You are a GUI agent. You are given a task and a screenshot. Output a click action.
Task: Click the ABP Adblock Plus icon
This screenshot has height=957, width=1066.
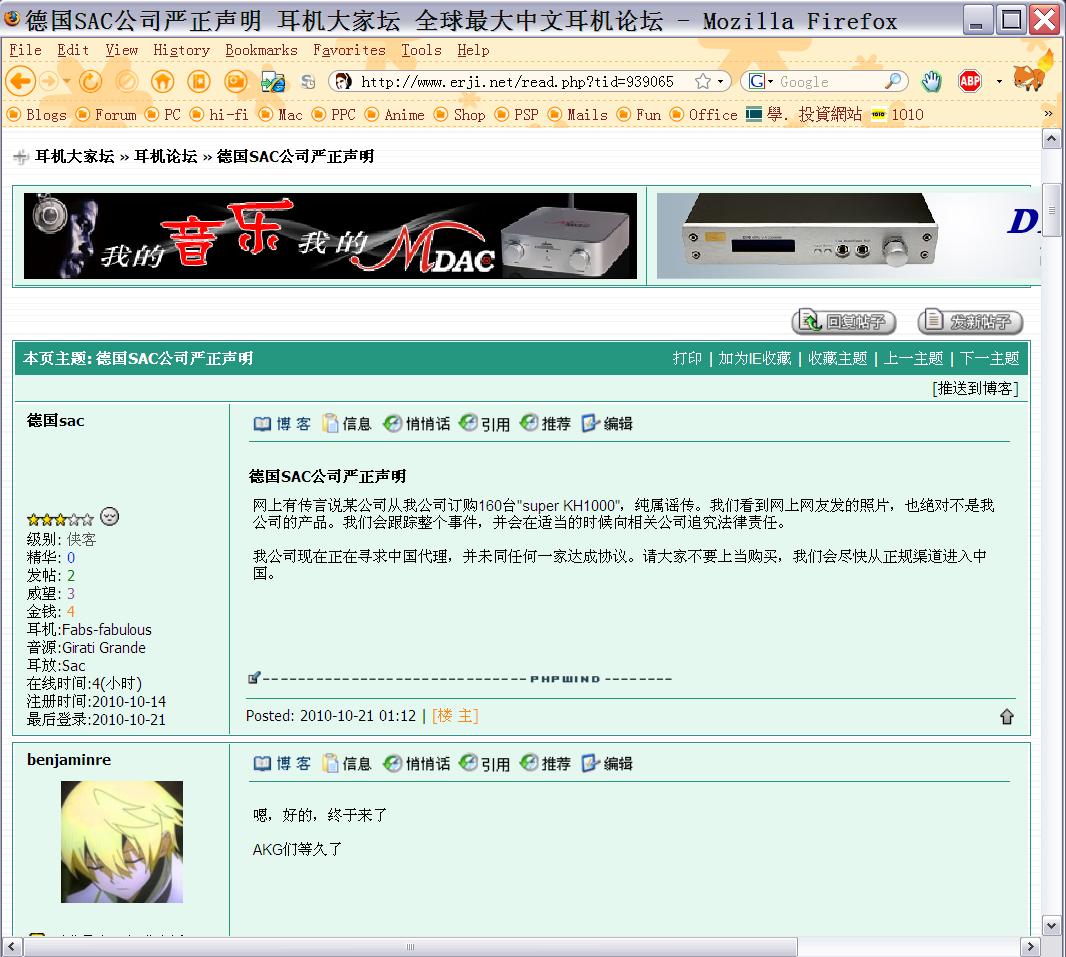[x=970, y=82]
